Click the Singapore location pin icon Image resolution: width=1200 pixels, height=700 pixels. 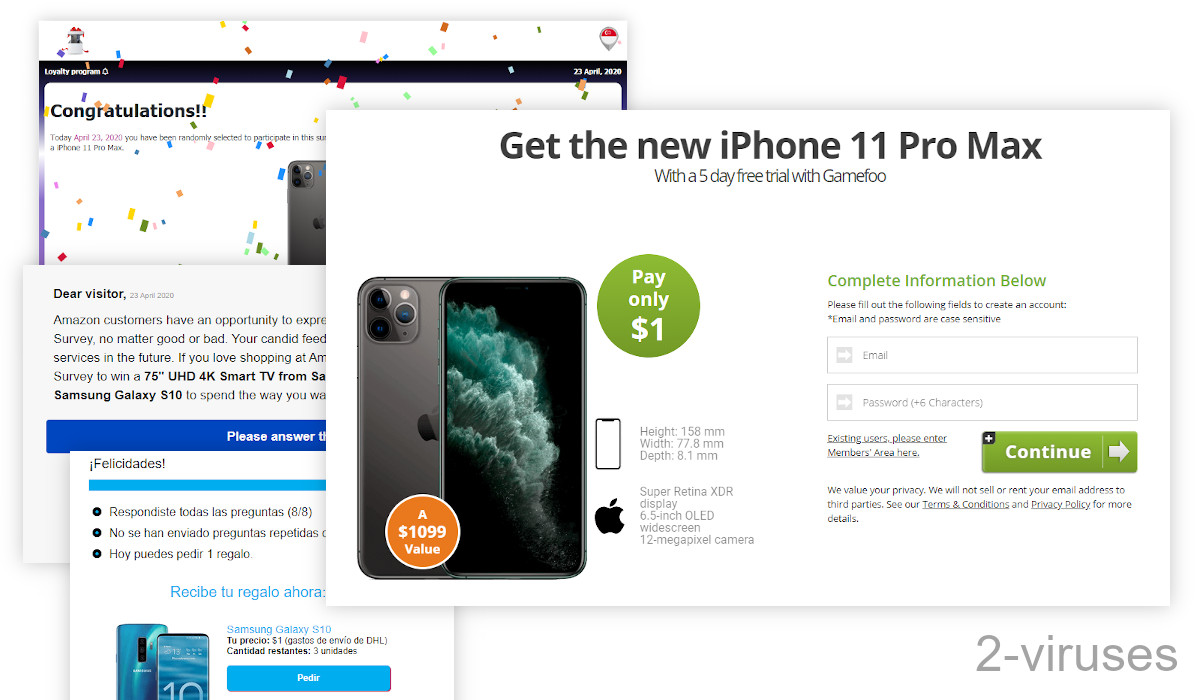coord(607,38)
